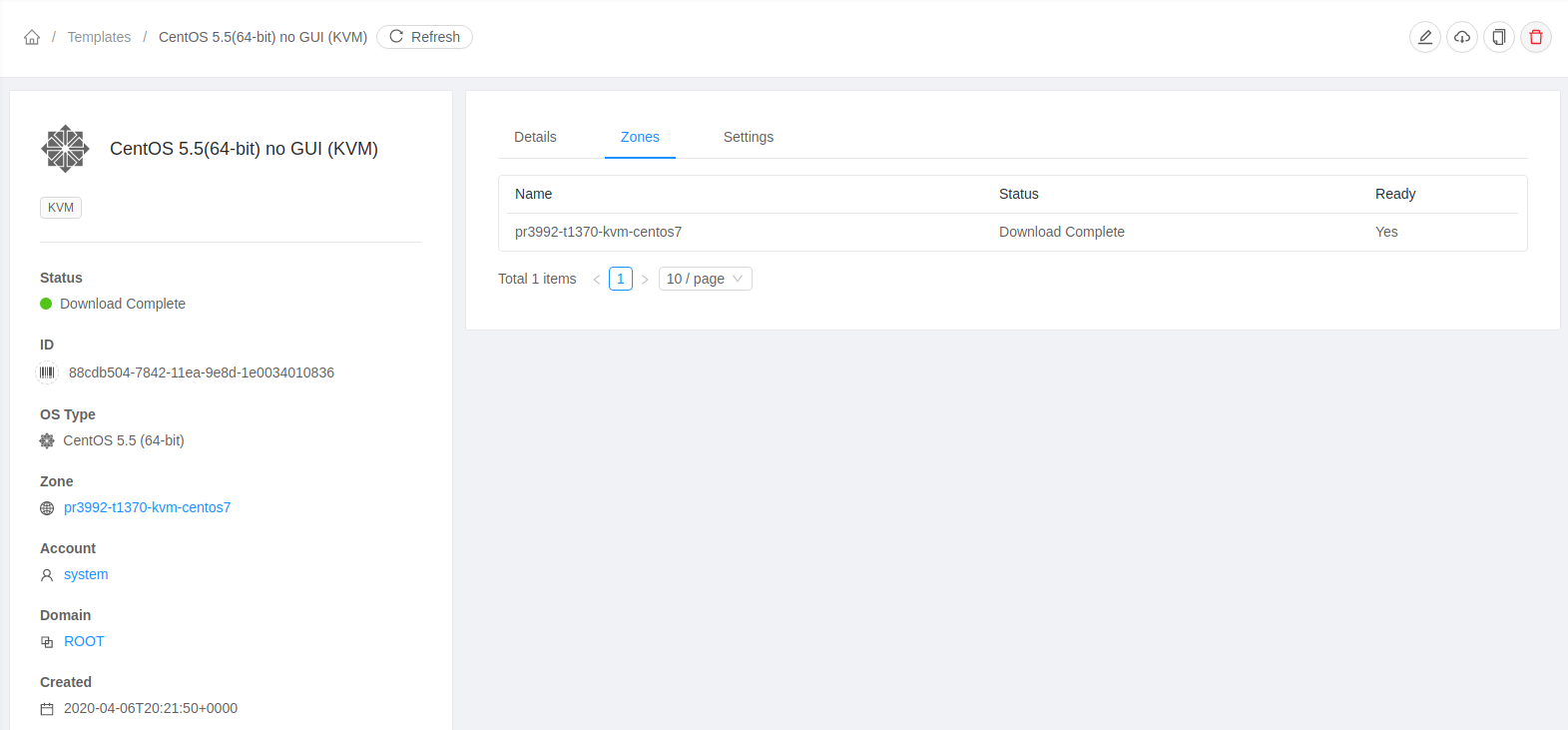Open the system account link
This screenshot has height=730, width=1568.
(86, 574)
